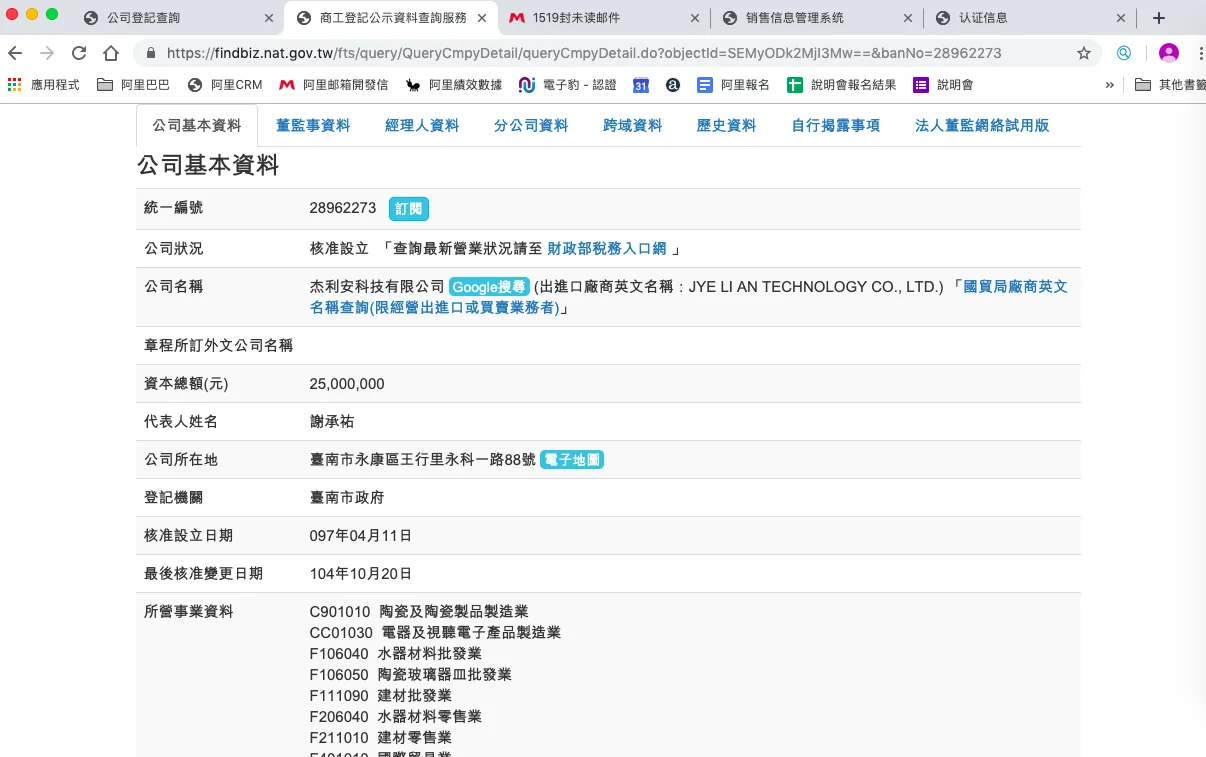Switch to the 董監事資料 tab
The image size is (1206, 757).
(313, 125)
